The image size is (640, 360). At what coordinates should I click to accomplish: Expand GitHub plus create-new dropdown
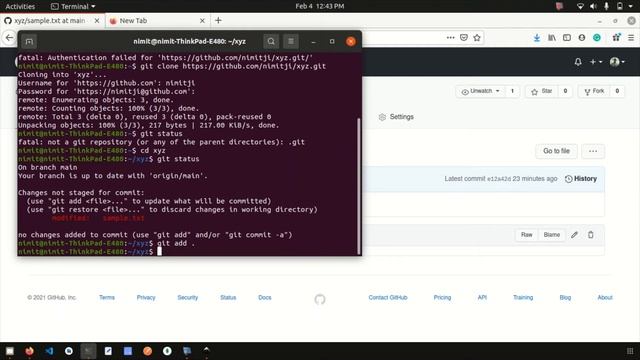[596, 62]
